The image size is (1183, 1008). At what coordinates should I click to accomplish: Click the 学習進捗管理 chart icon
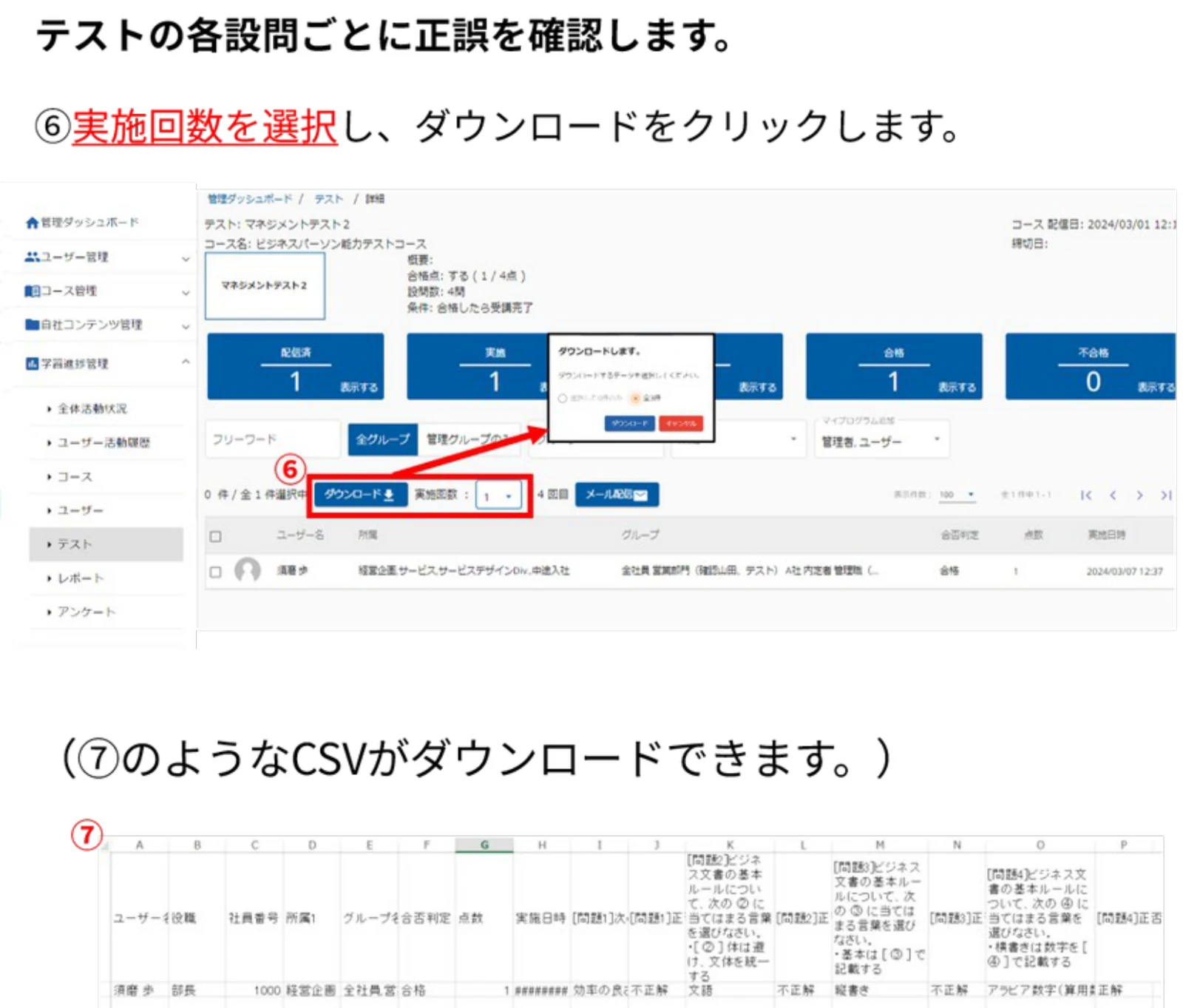[32, 363]
